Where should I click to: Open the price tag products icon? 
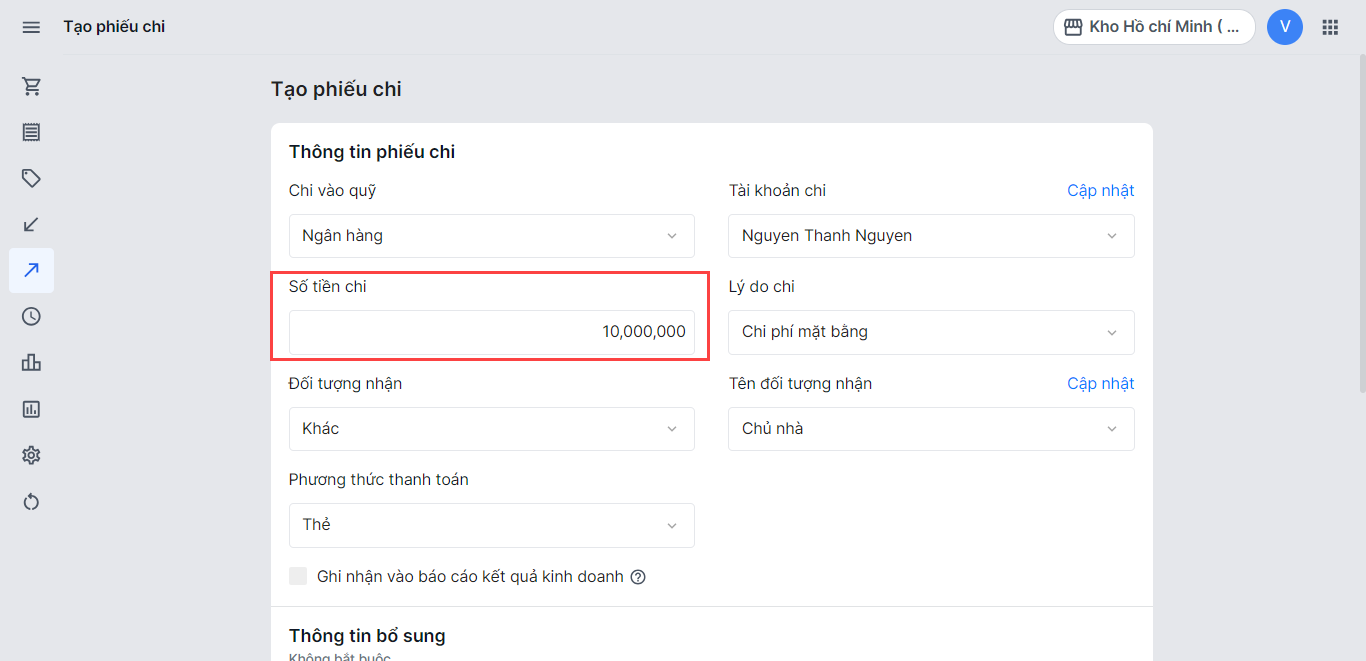31,178
